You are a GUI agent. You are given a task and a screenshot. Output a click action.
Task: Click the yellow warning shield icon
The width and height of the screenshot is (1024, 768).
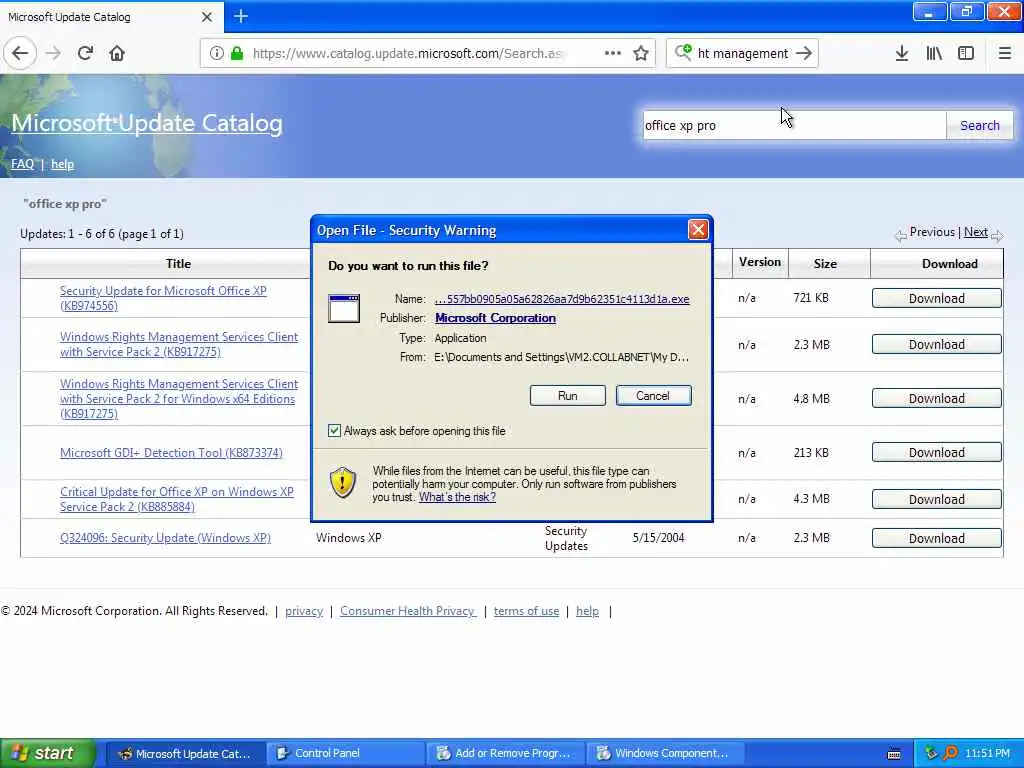pos(342,483)
